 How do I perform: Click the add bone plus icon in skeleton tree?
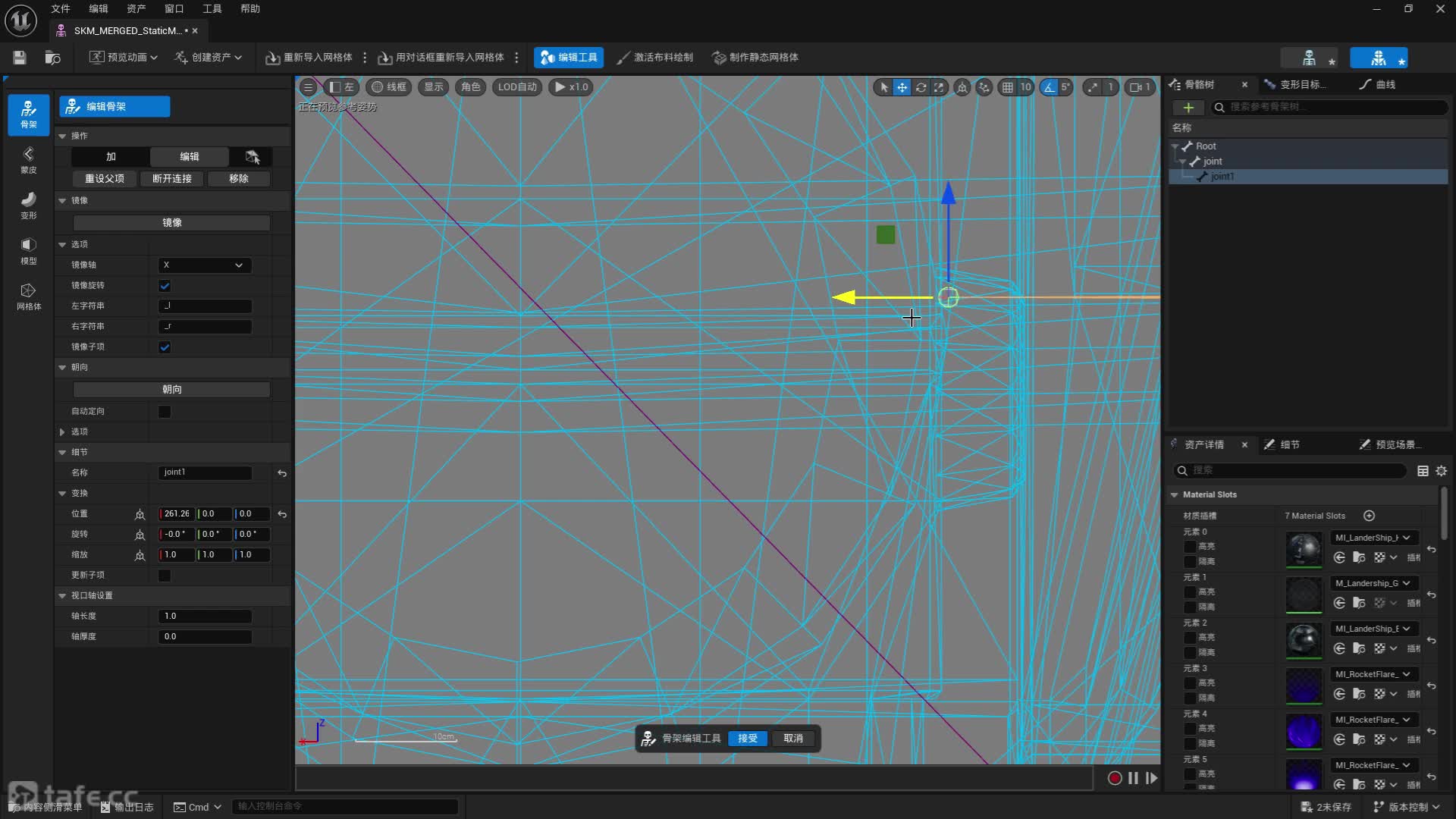click(x=1188, y=108)
